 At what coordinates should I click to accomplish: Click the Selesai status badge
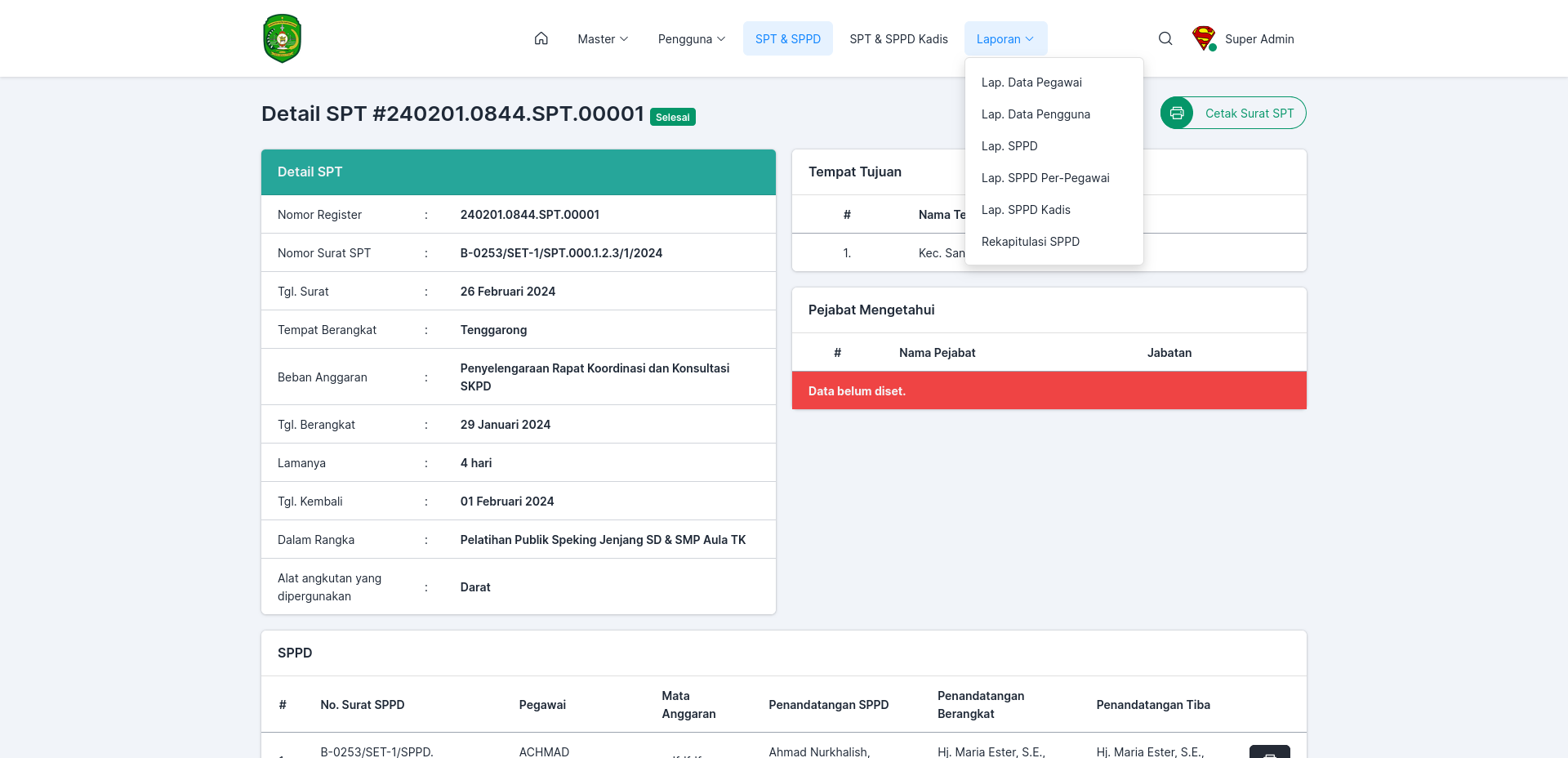pos(672,117)
